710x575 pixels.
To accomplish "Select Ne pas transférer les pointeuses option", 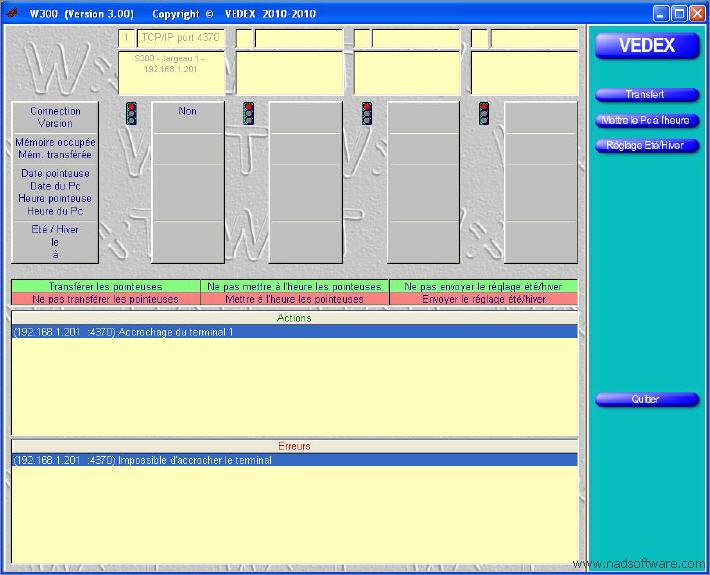I will coord(106,299).
